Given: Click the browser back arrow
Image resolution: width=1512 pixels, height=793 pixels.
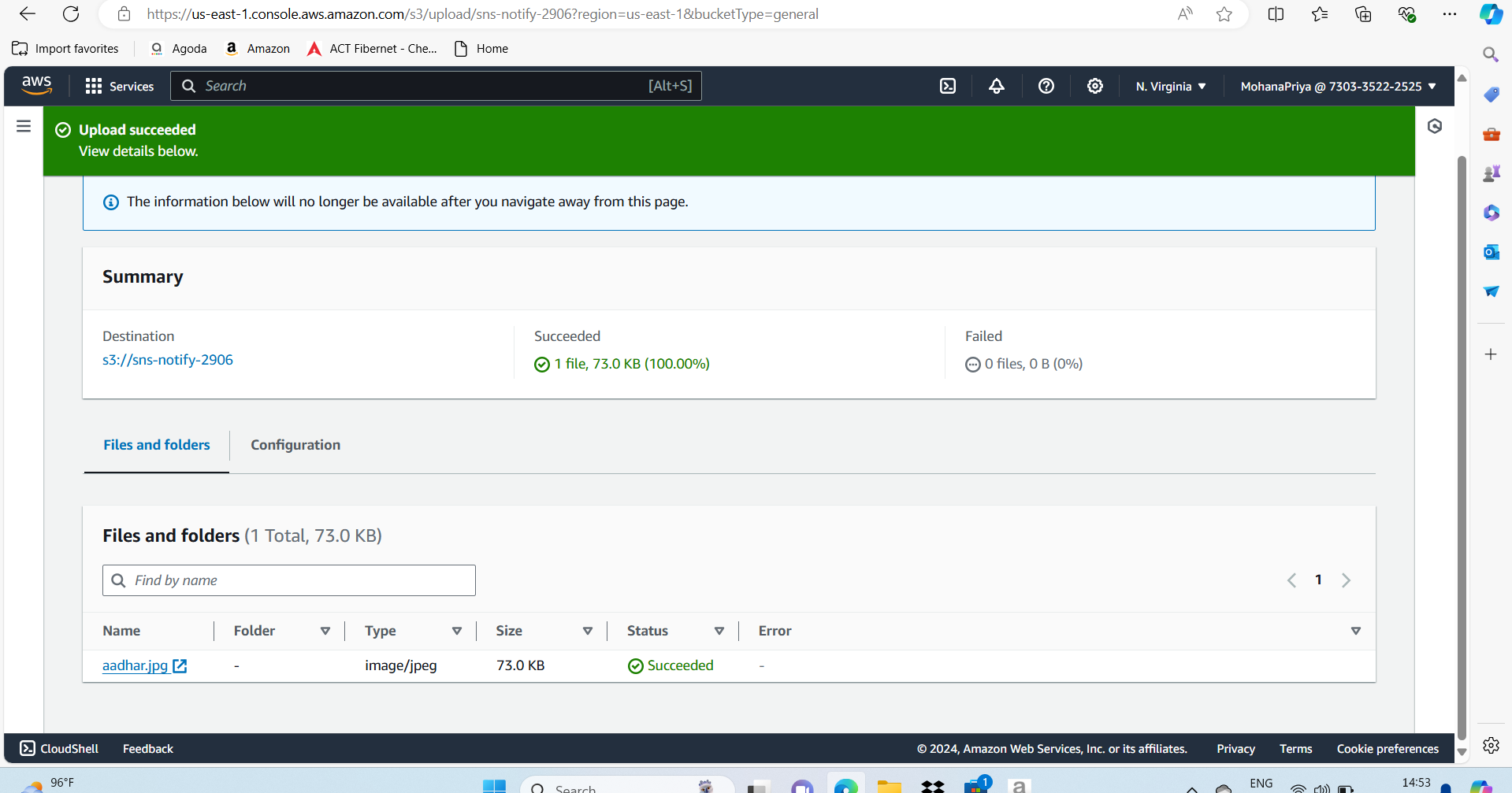Looking at the screenshot, I should [x=28, y=13].
